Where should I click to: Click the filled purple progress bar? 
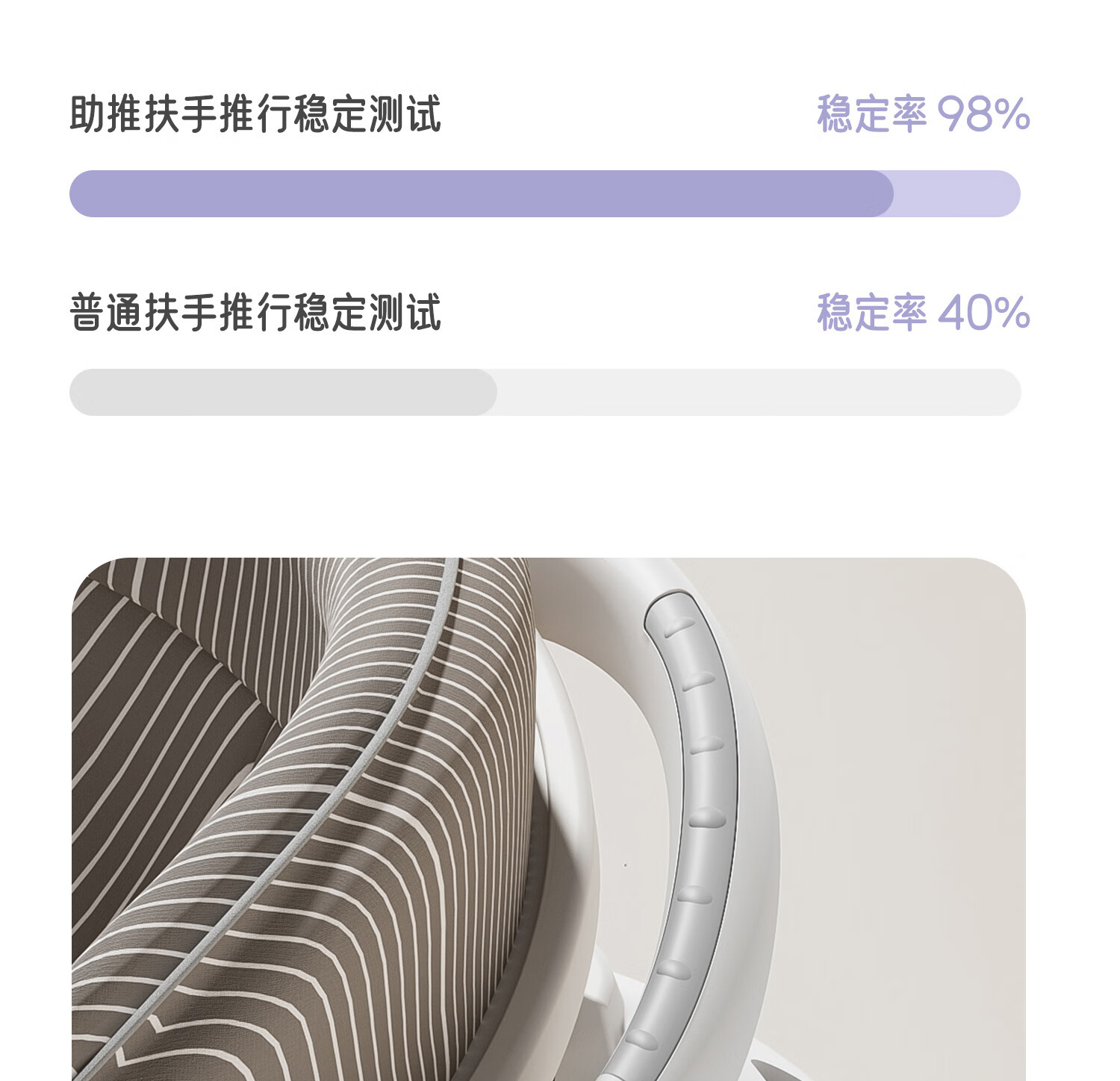[x=482, y=193]
